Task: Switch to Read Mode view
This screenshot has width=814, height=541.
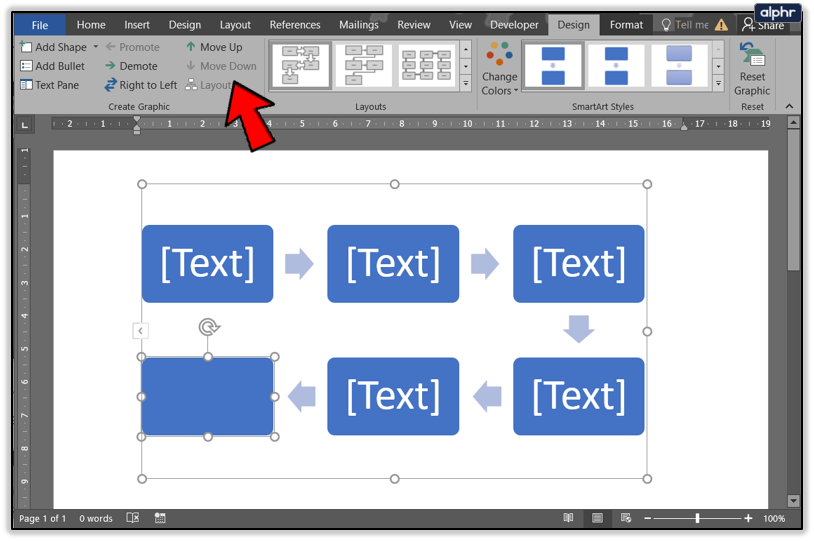Action: point(568,518)
